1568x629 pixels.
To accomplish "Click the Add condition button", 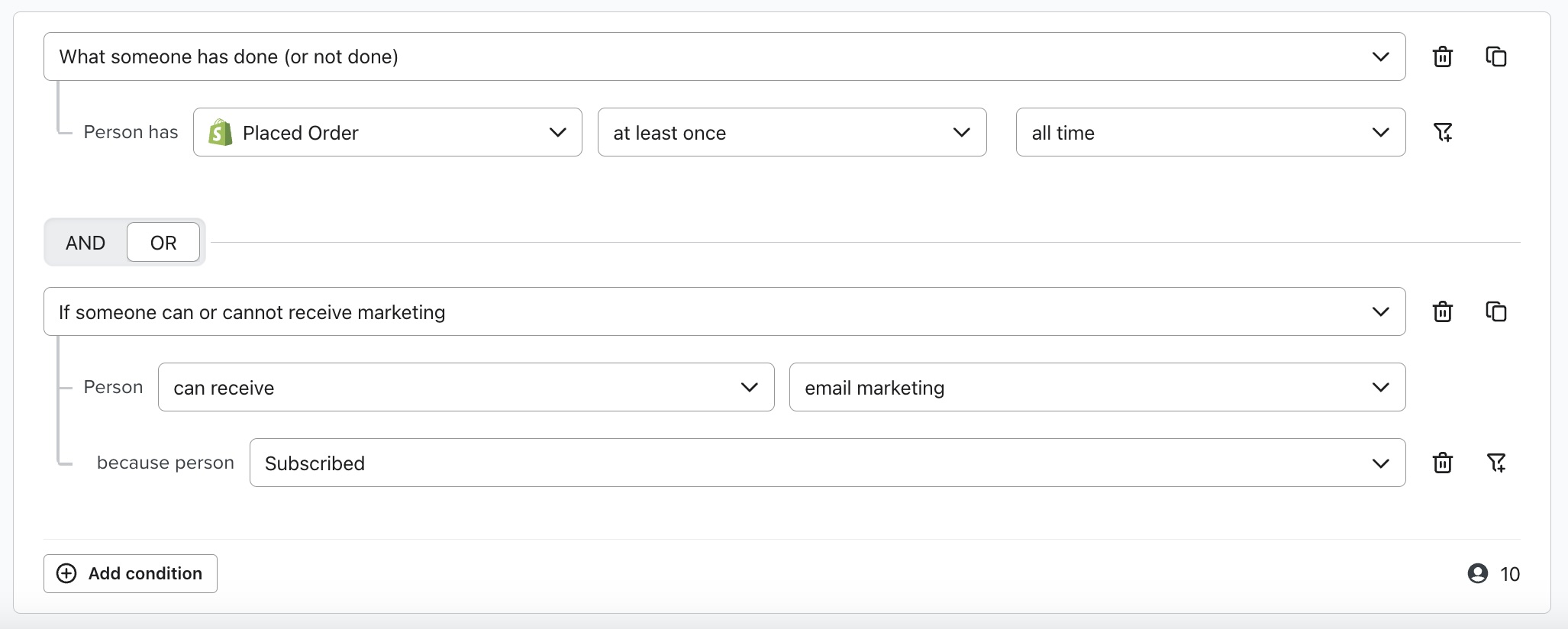I will tap(130, 573).
